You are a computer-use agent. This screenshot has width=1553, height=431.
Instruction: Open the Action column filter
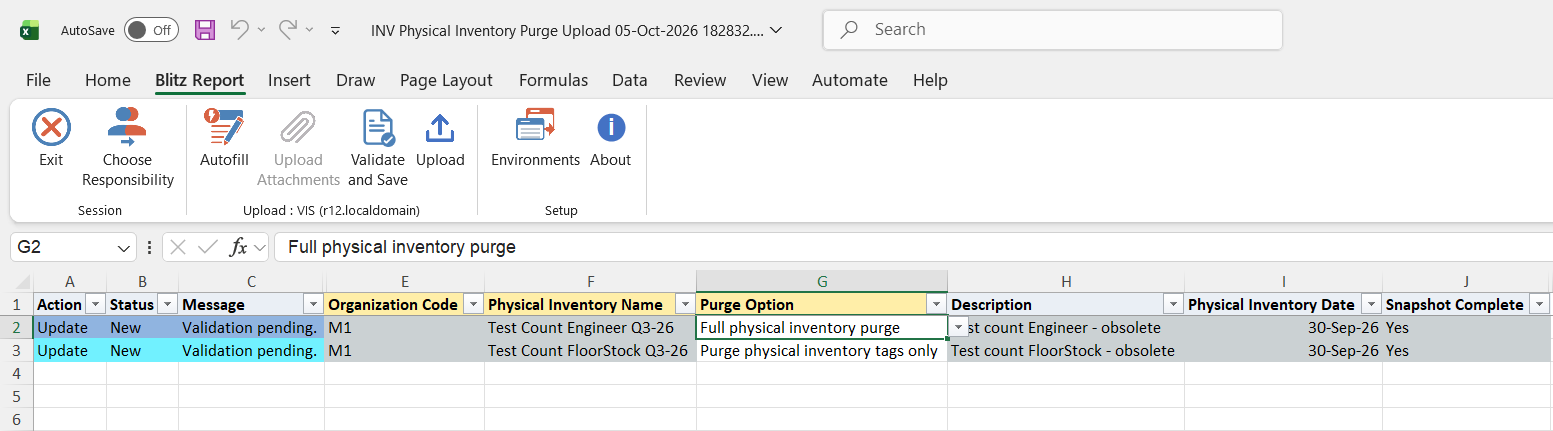pos(95,304)
